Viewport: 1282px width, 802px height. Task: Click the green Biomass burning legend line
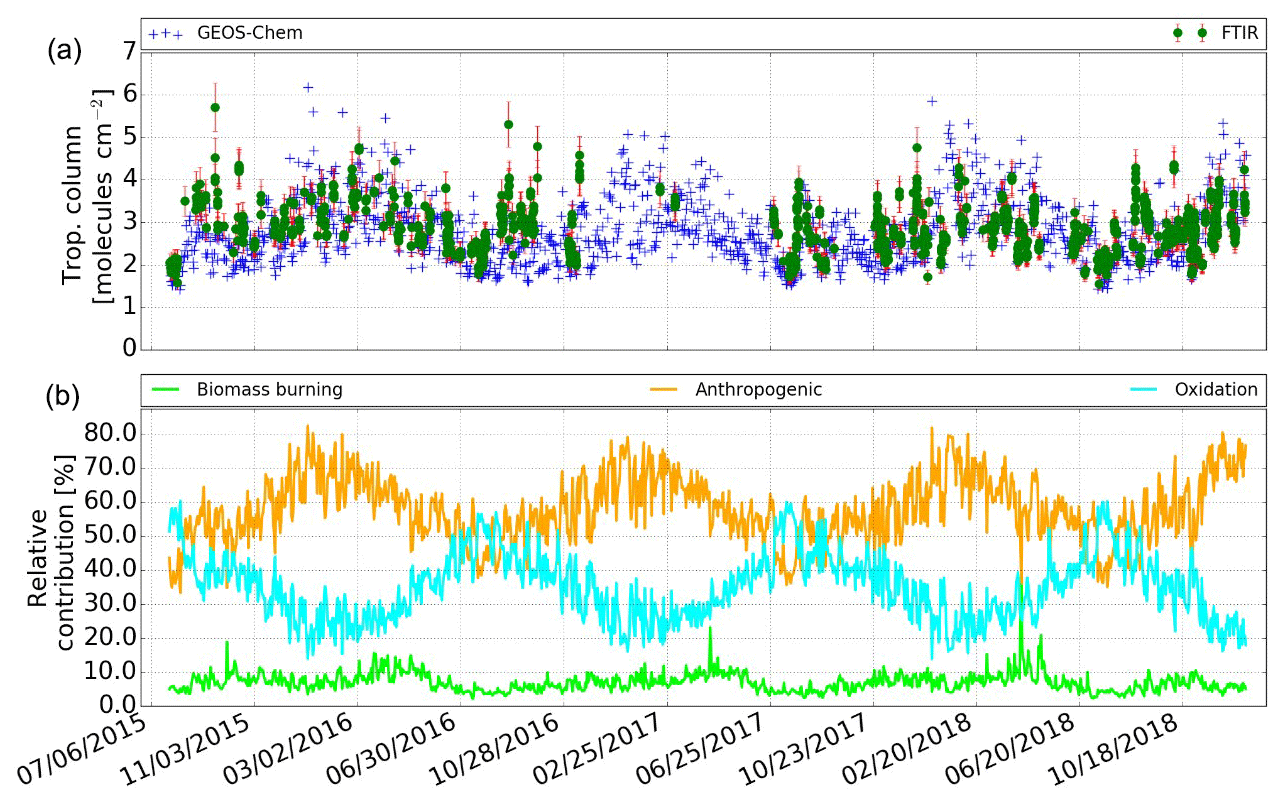[x=166, y=390]
